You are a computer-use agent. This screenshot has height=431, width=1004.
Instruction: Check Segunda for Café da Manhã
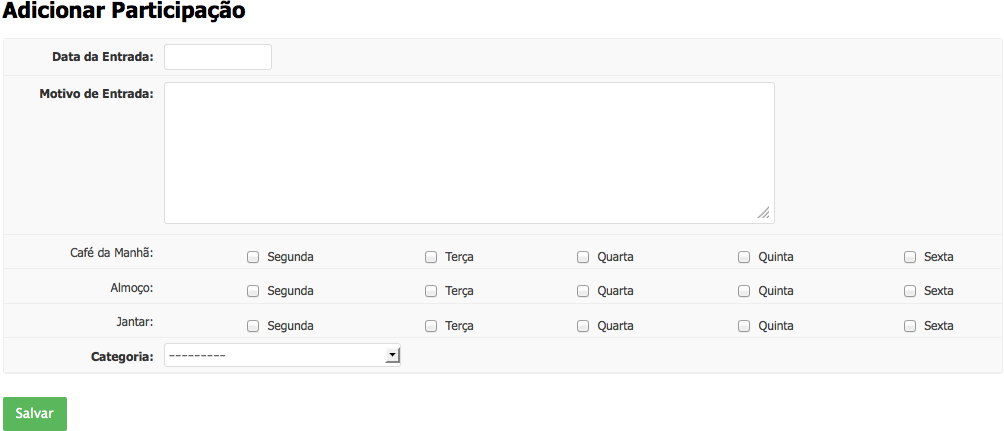(253, 257)
